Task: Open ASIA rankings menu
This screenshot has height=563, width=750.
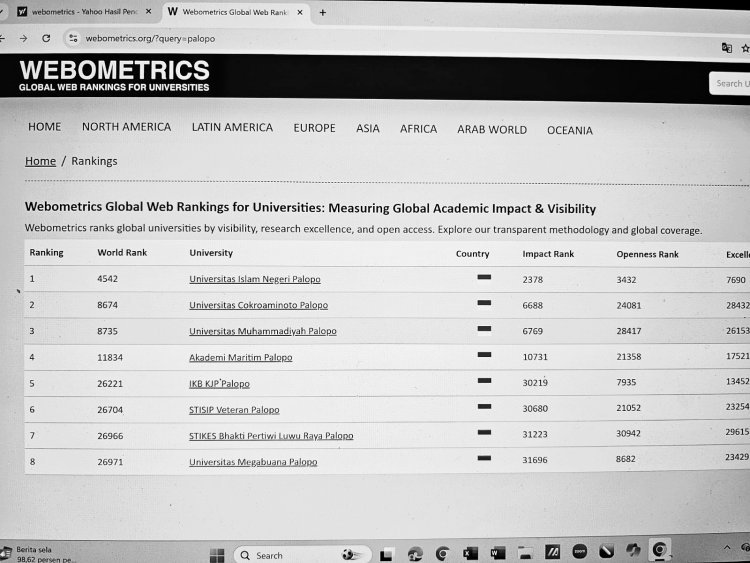Action: point(367,129)
